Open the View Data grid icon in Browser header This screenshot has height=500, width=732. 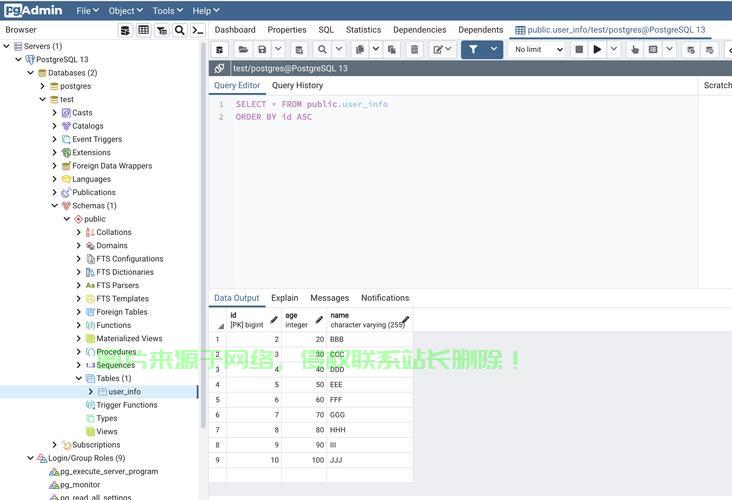point(144,30)
